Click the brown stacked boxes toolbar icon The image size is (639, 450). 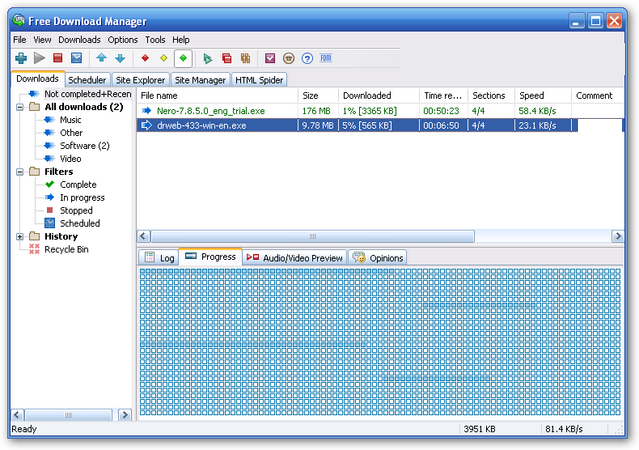(x=245, y=58)
